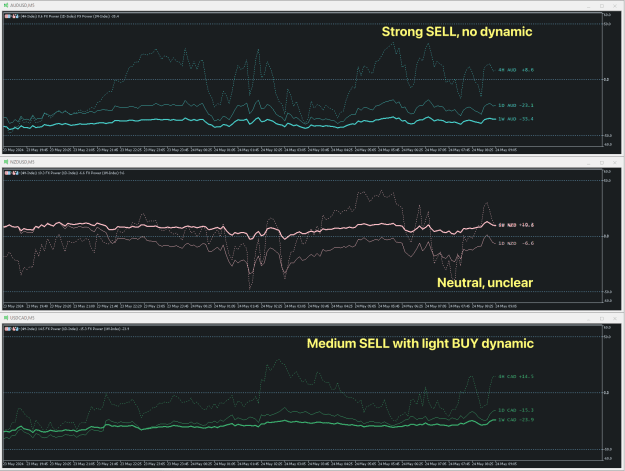Minimize the AUDUSD,M5 chart window
625x471 pixels.
[589, 6]
